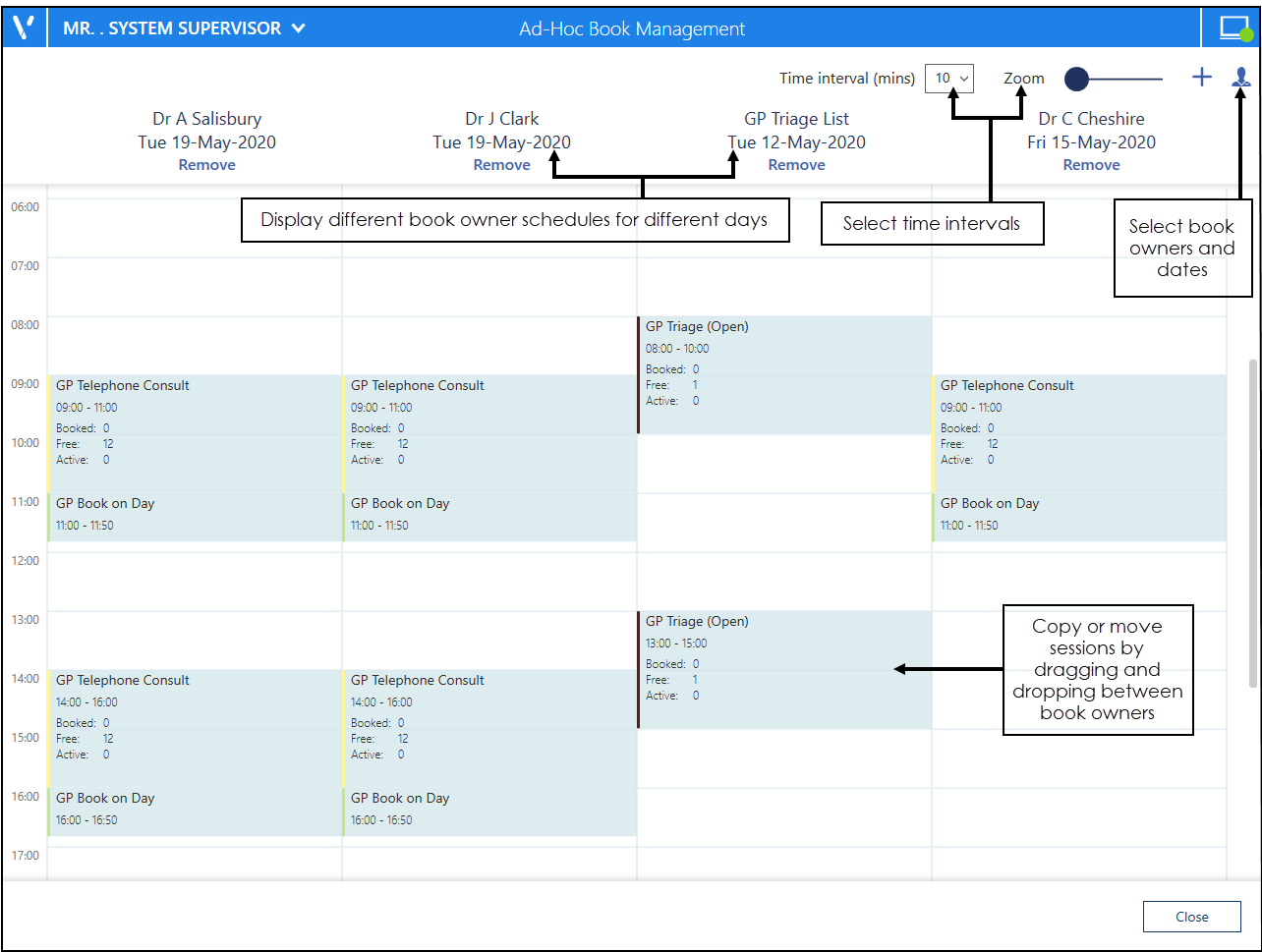Remove the GP Triage List book
Viewport: 1262px width, 952px height.
796,165
